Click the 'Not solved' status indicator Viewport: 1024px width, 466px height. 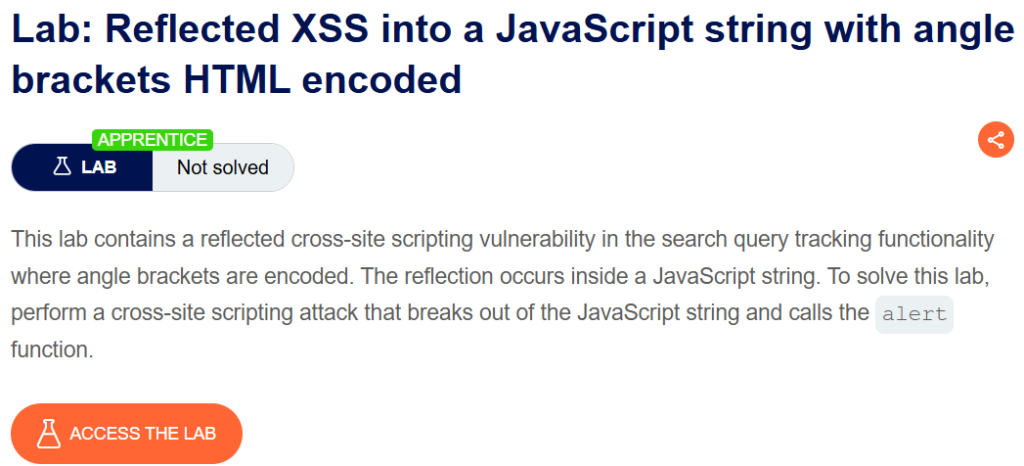223,167
